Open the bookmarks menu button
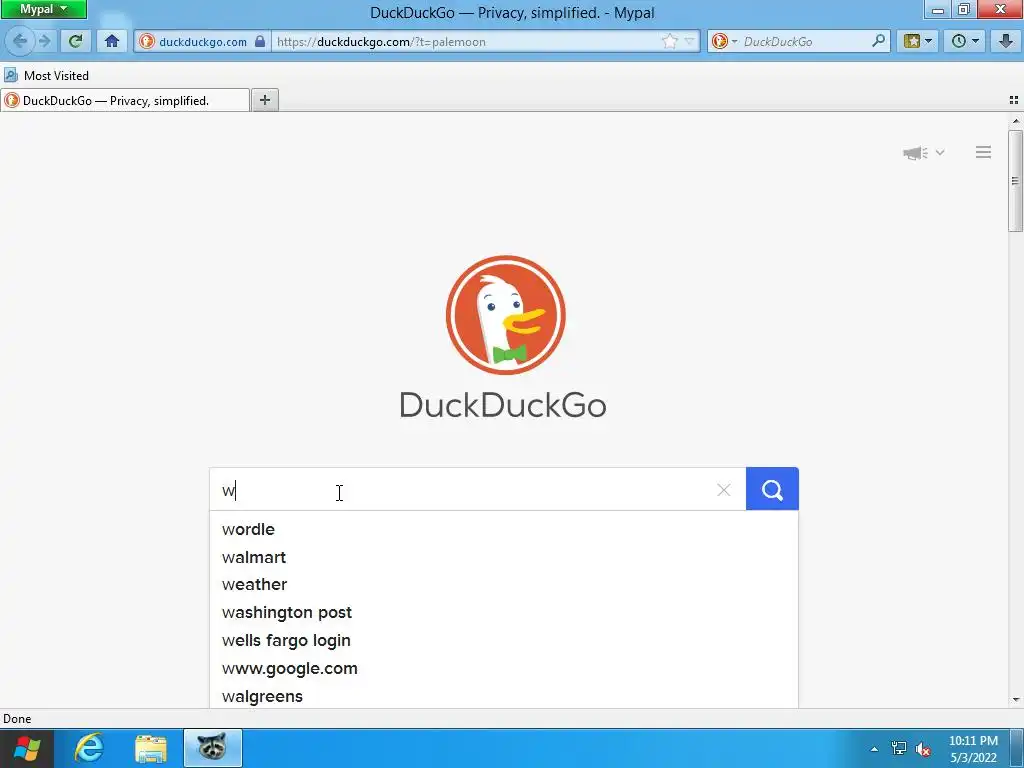The image size is (1024, 768). [918, 41]
